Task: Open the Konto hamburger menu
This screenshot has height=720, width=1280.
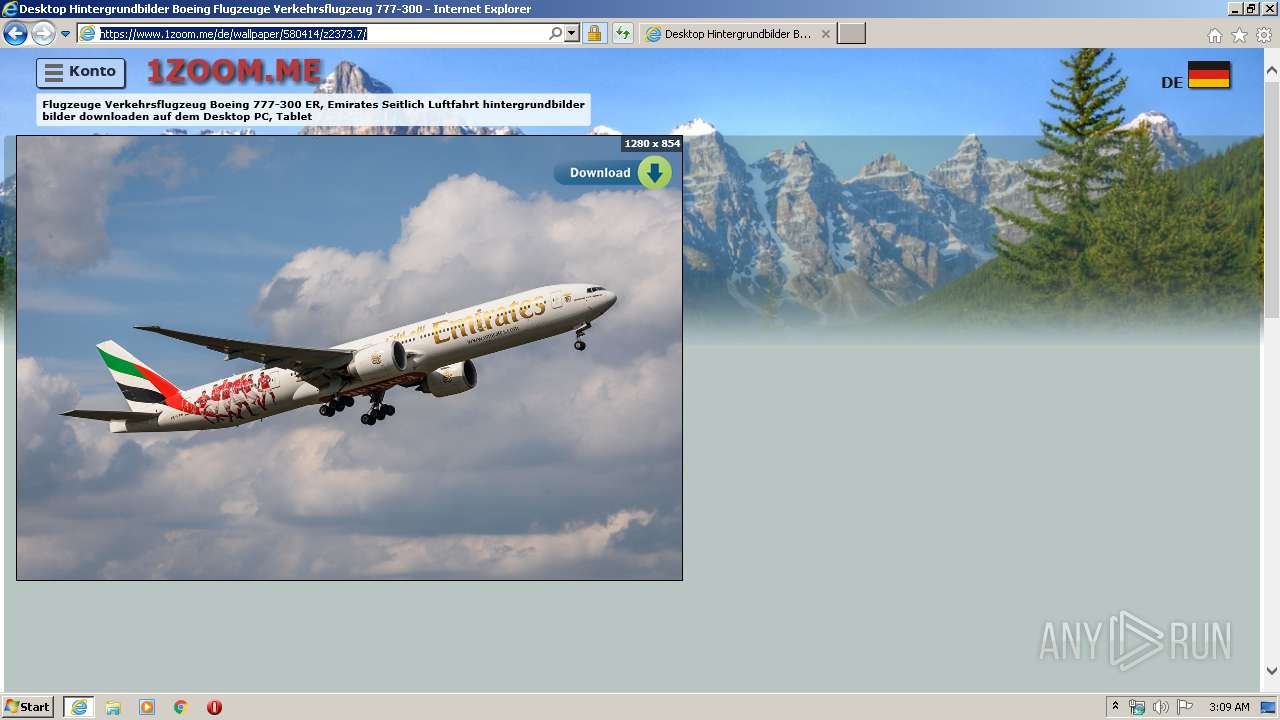Action: pyautogui.click(x=81, y=72)
